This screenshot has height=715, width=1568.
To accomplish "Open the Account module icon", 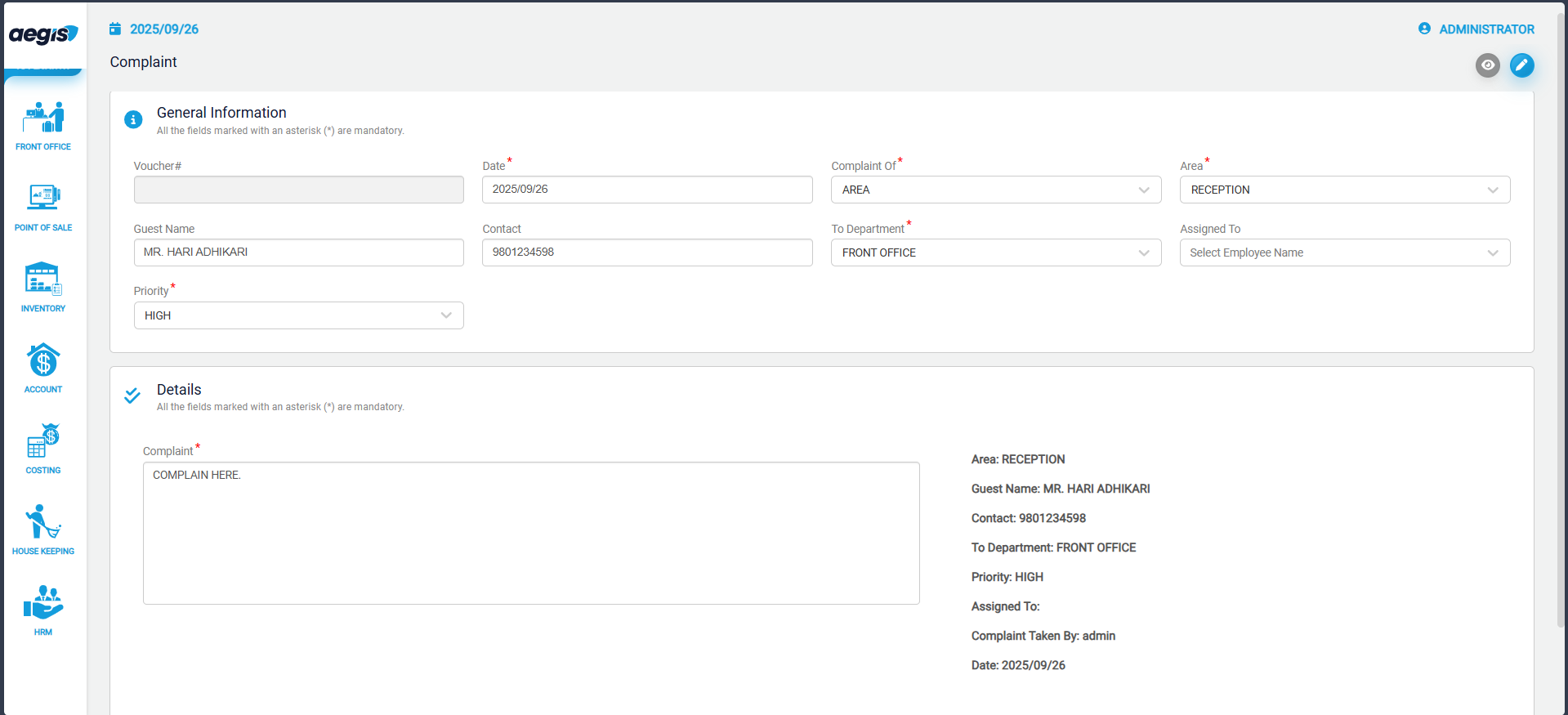I will (x=43, y=360).
